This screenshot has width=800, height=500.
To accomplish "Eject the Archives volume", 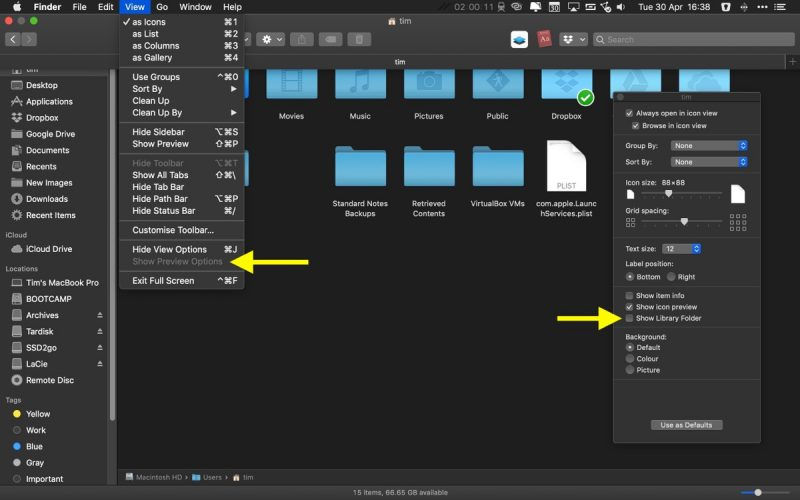I will click(x=100, y=315).
